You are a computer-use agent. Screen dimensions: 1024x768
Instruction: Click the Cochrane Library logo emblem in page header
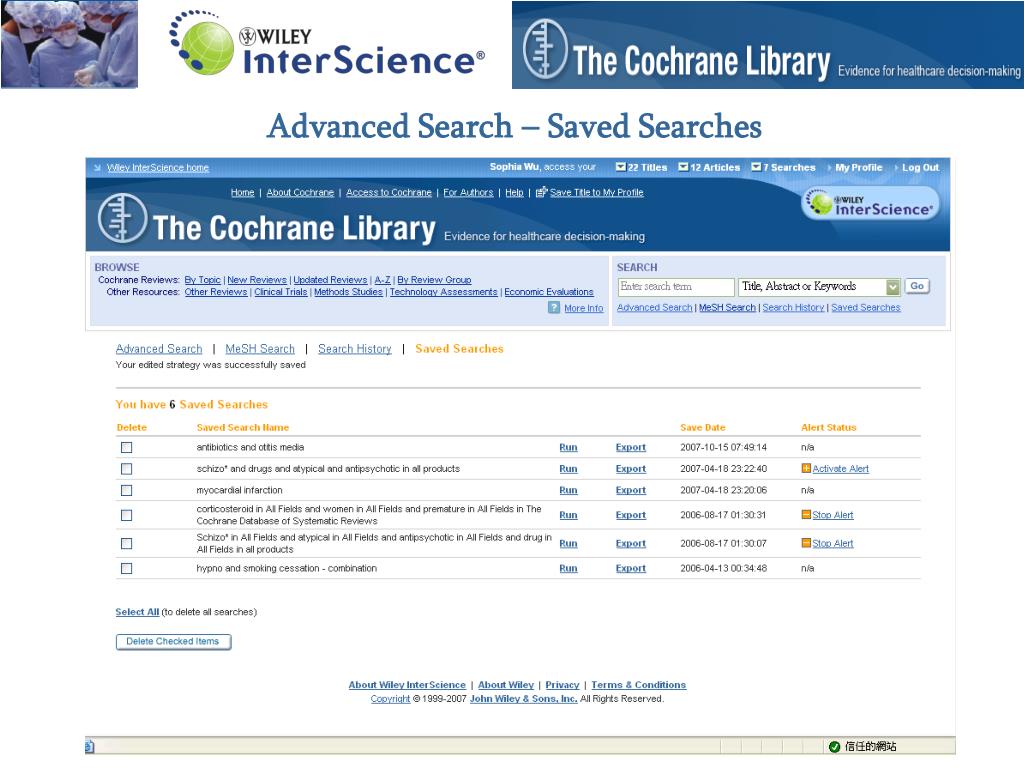123,218
